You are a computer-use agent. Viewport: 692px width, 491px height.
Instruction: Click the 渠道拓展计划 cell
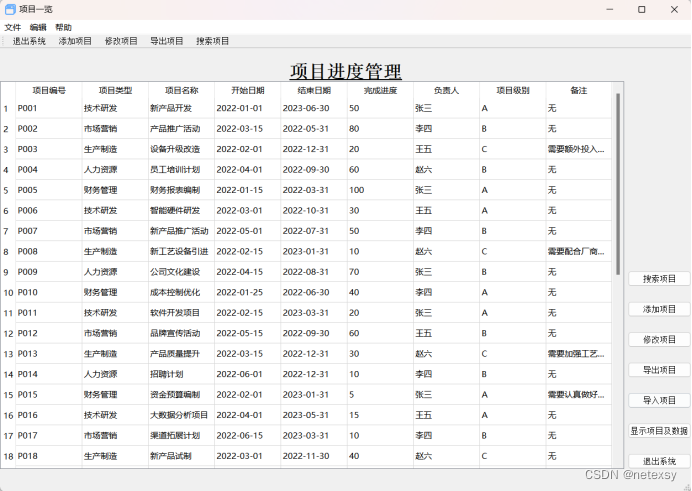point(181,435)
